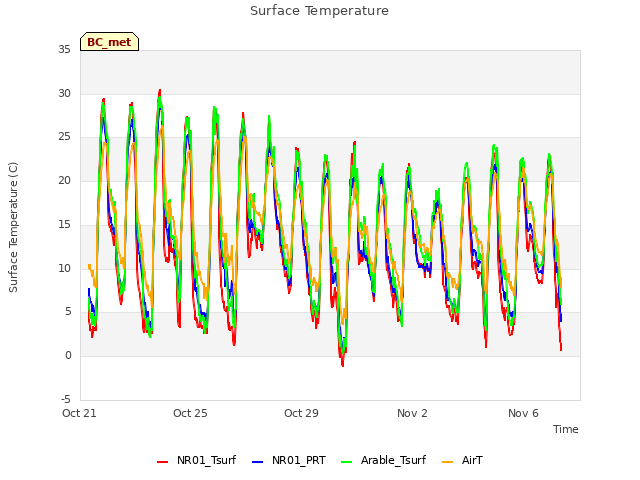The width and height of the screenshot is (640, 480).
Task: Click the -5 y-axis tick label
Action: click(66, 399)
